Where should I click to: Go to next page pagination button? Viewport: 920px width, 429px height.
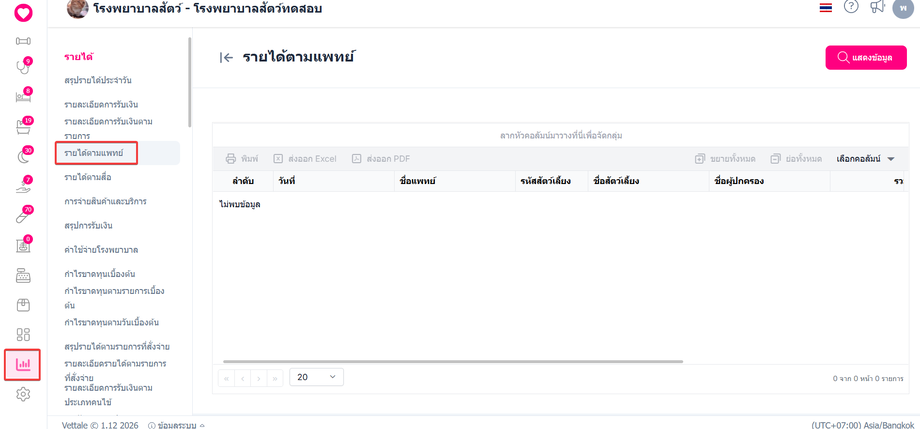[x=259, y=378]
